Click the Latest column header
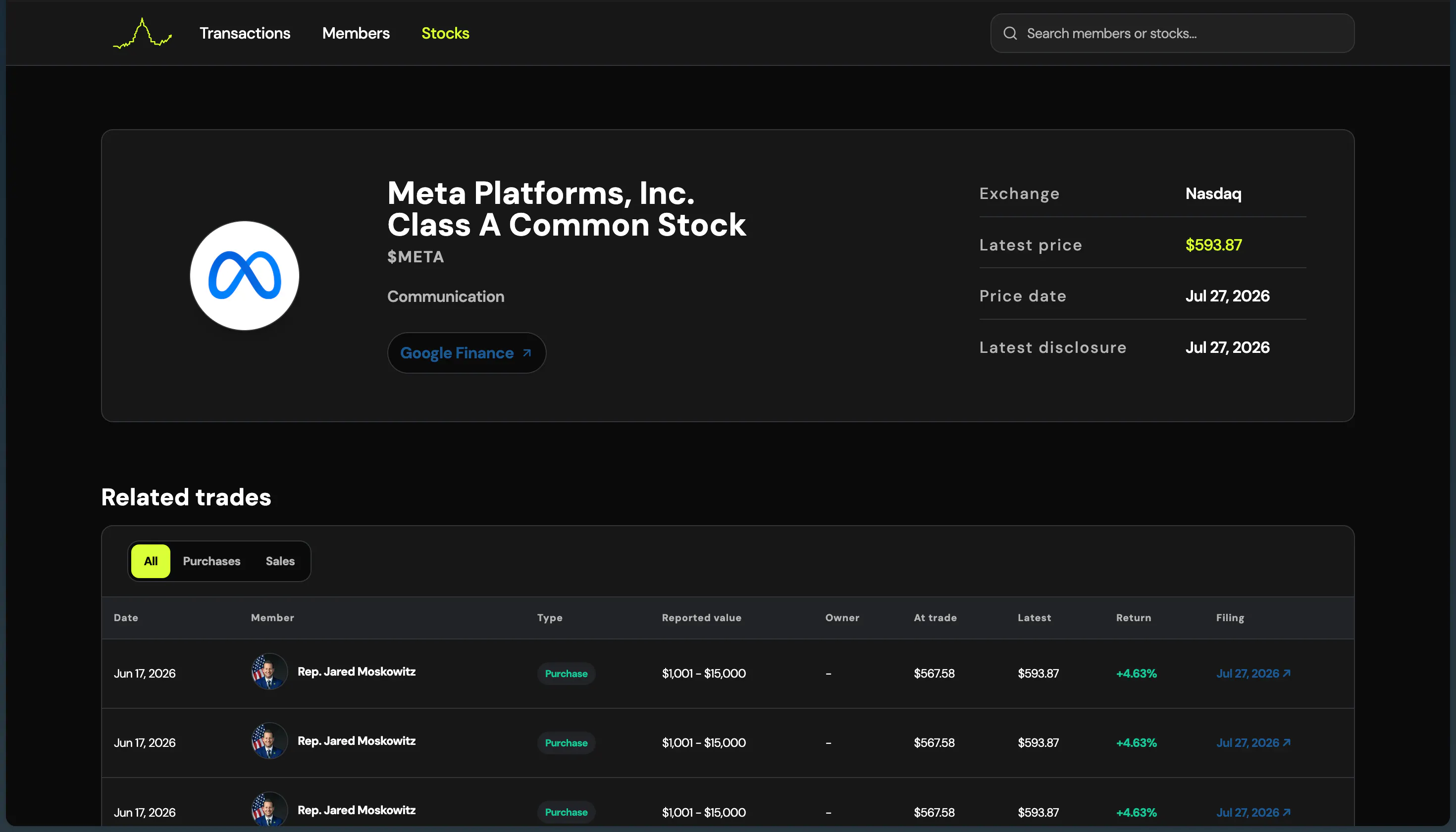Image resolution: width=1456 pixels, height=832 pixels. (1034, 618)
